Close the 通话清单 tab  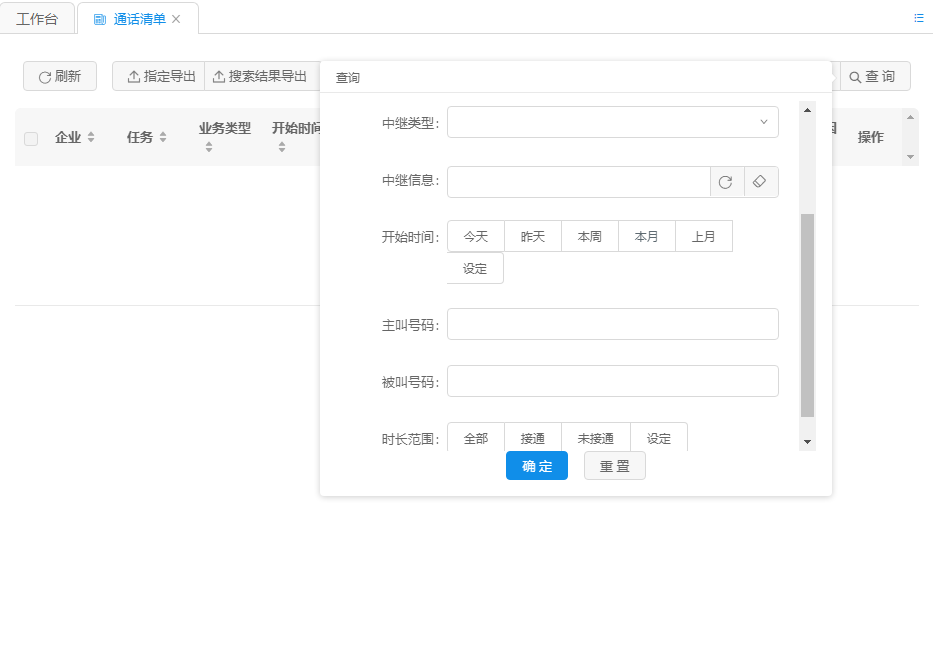(177, 19)
